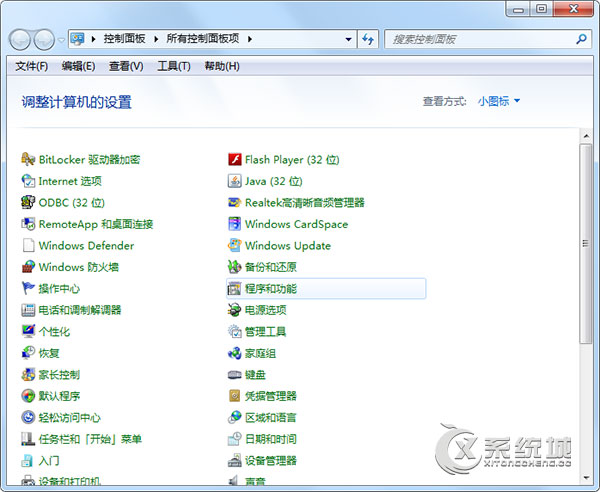Click the 设备管理器 text link
Image resolution: width=600 pixels, height=492 pixels.
tap(271, 460)
